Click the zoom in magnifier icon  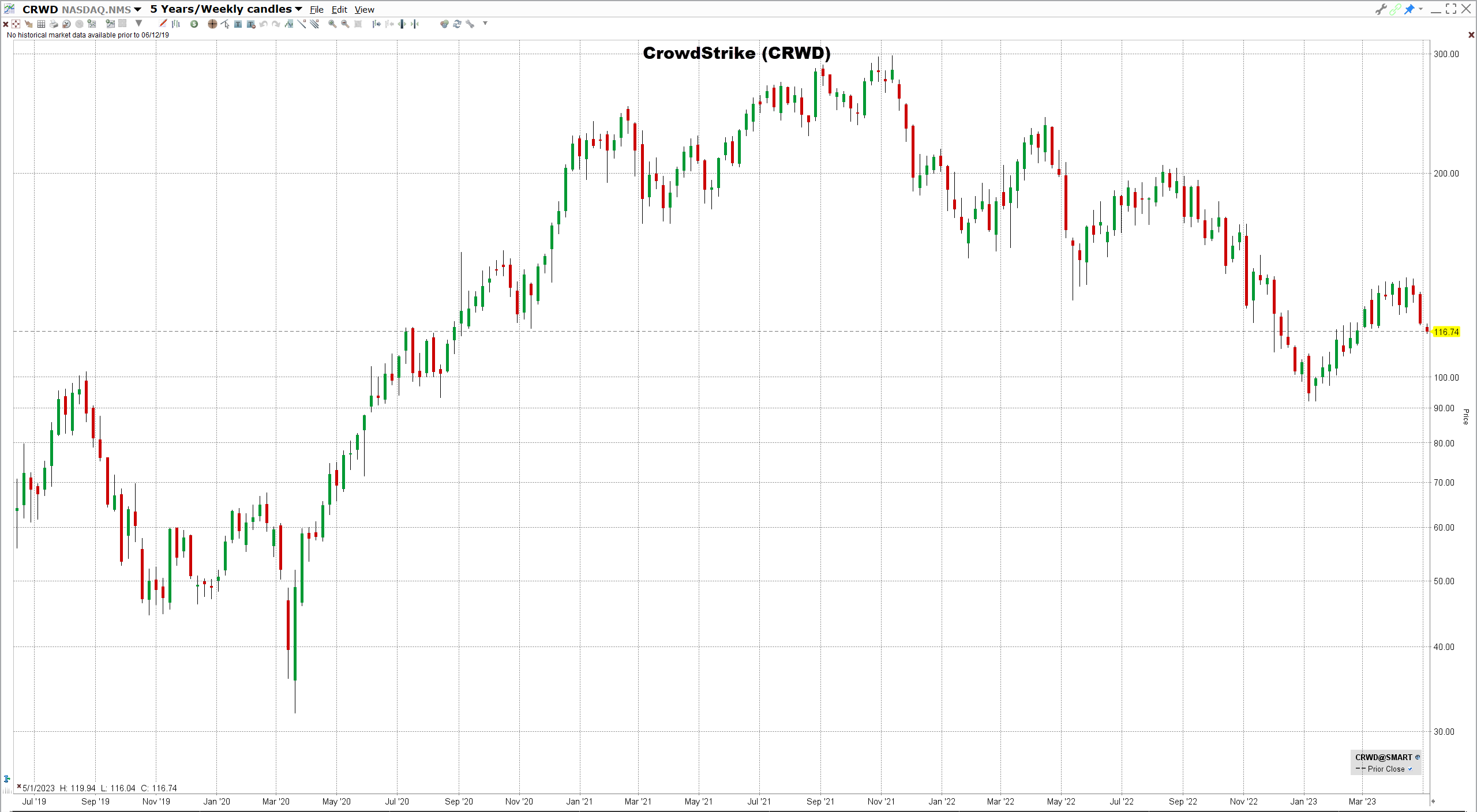point(332,24)
